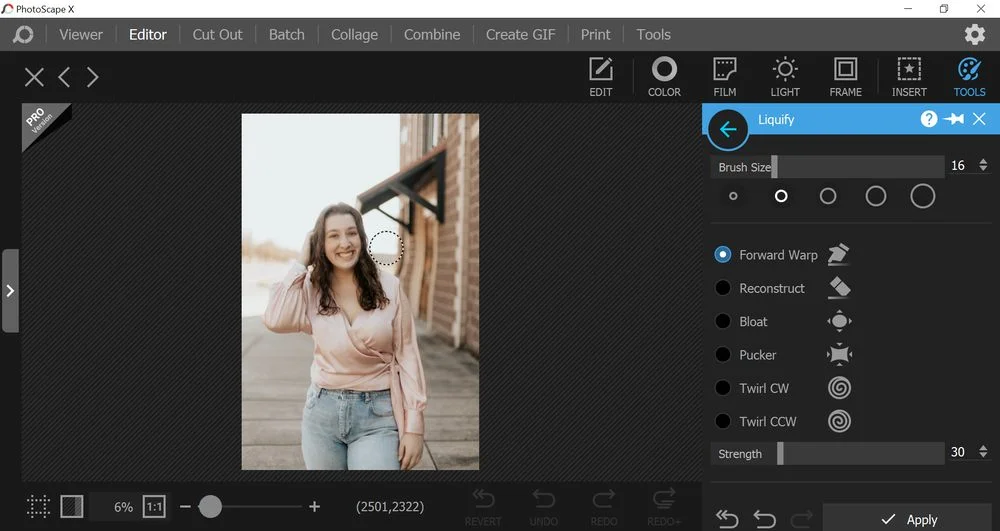1000x531 pixels.
Task: Switch to the Create GIF tab
Action: [520, 34]
